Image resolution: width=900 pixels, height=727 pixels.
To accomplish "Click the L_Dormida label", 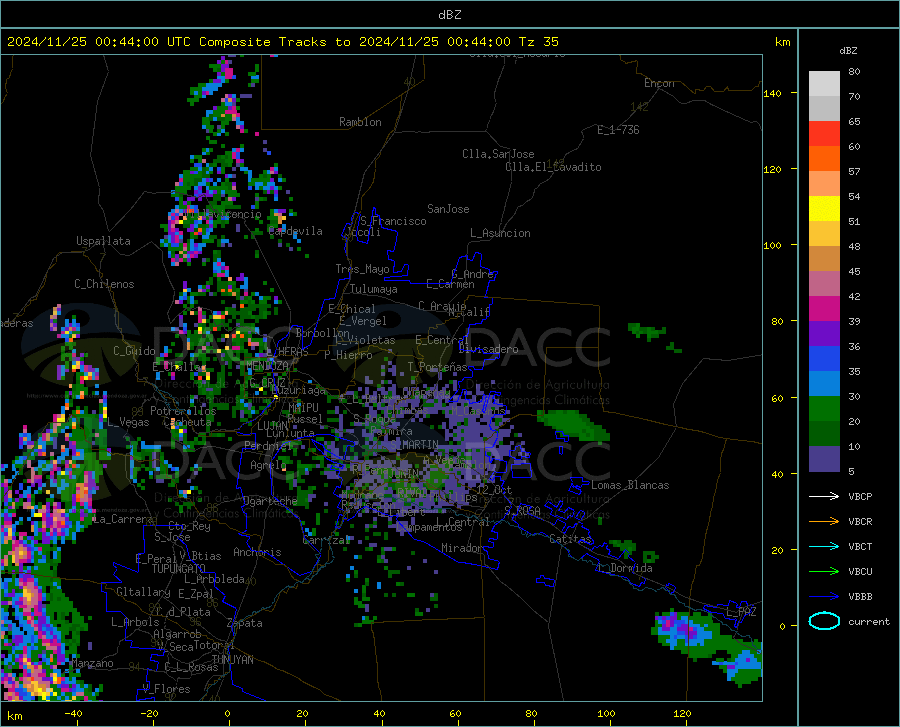I will (624, 568).
